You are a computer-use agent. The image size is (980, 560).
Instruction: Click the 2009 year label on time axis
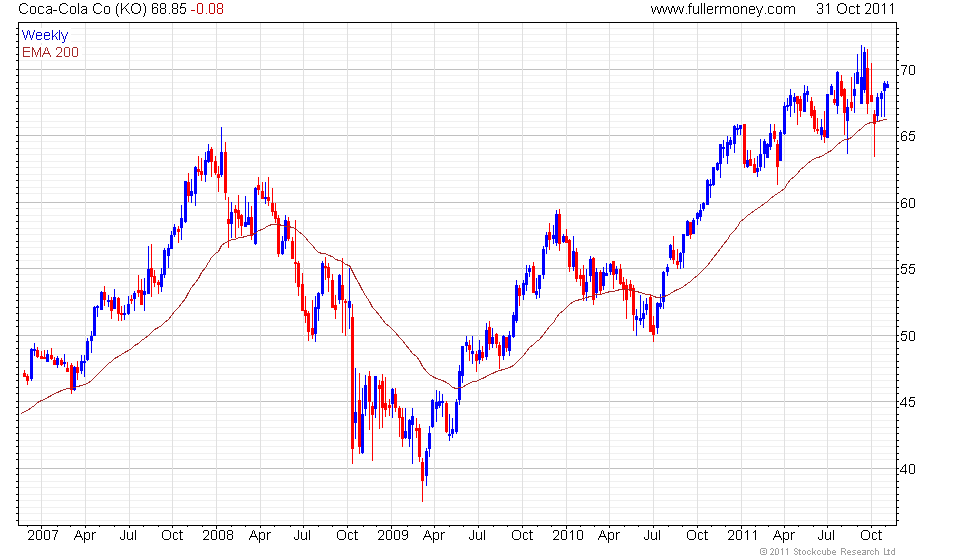pos(392,536)
